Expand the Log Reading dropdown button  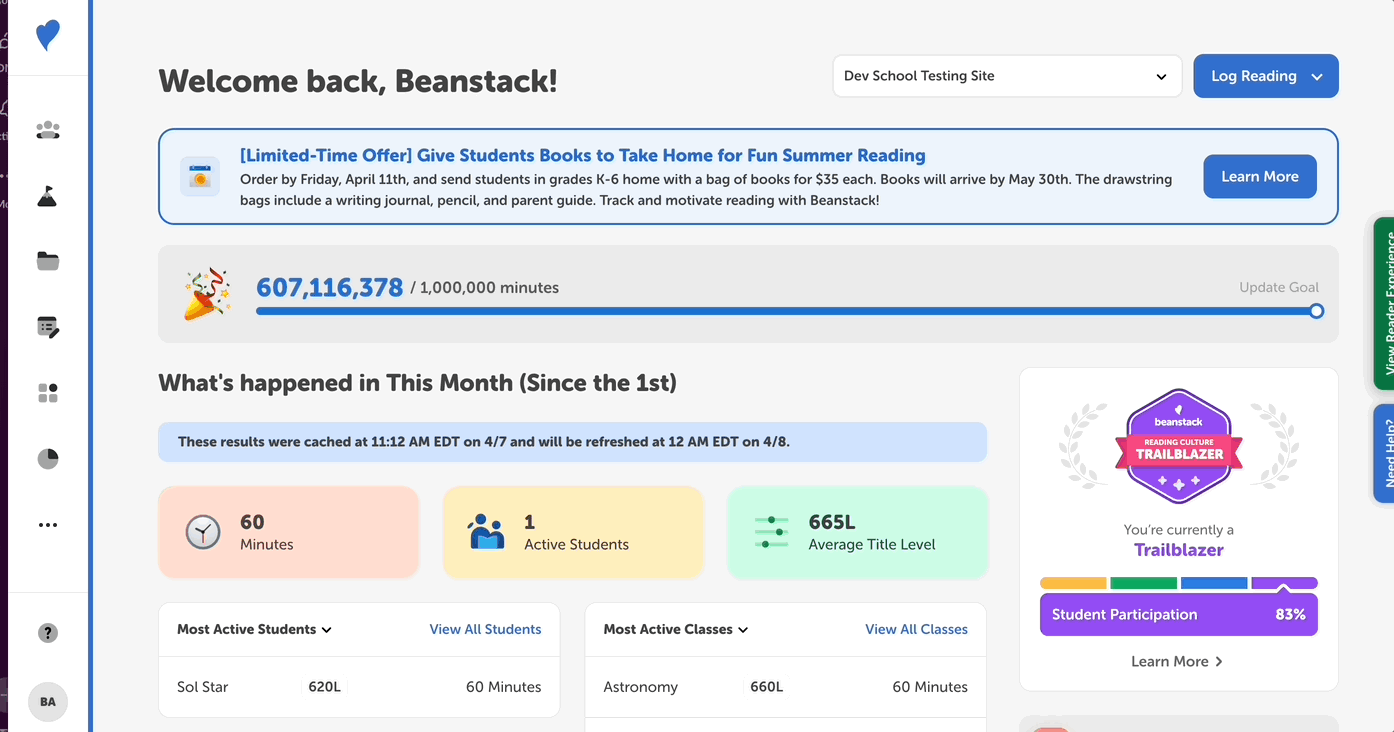point(1265,76)
